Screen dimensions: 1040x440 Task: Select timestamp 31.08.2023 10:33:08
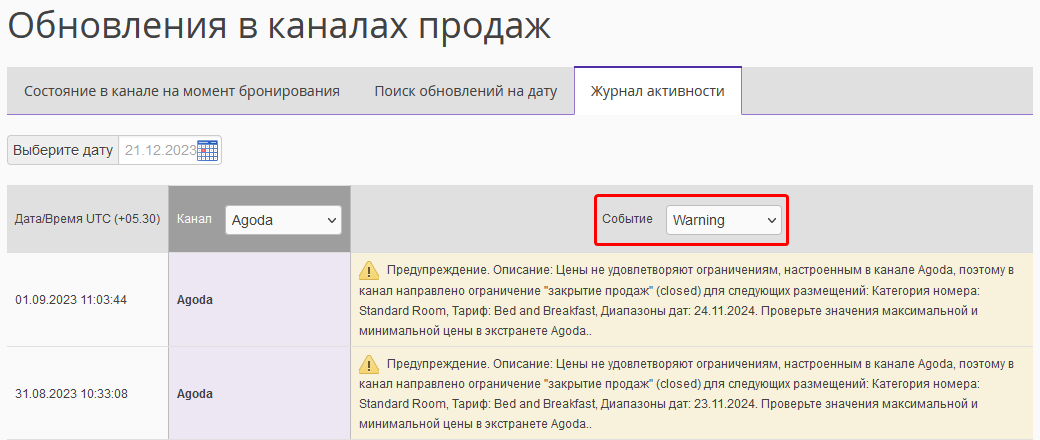(x=71, y=394)
